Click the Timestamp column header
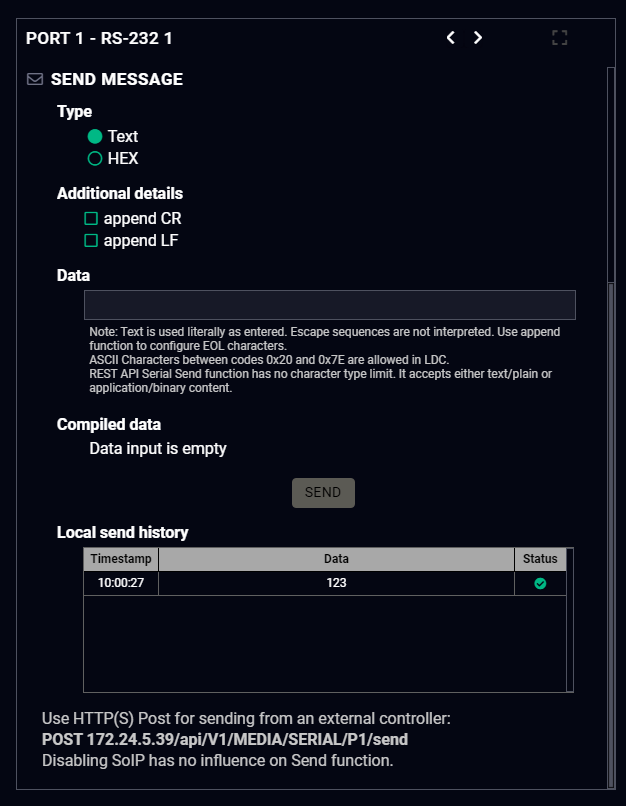The width and height of the screenshot is (626, 806). pos(121,559)
